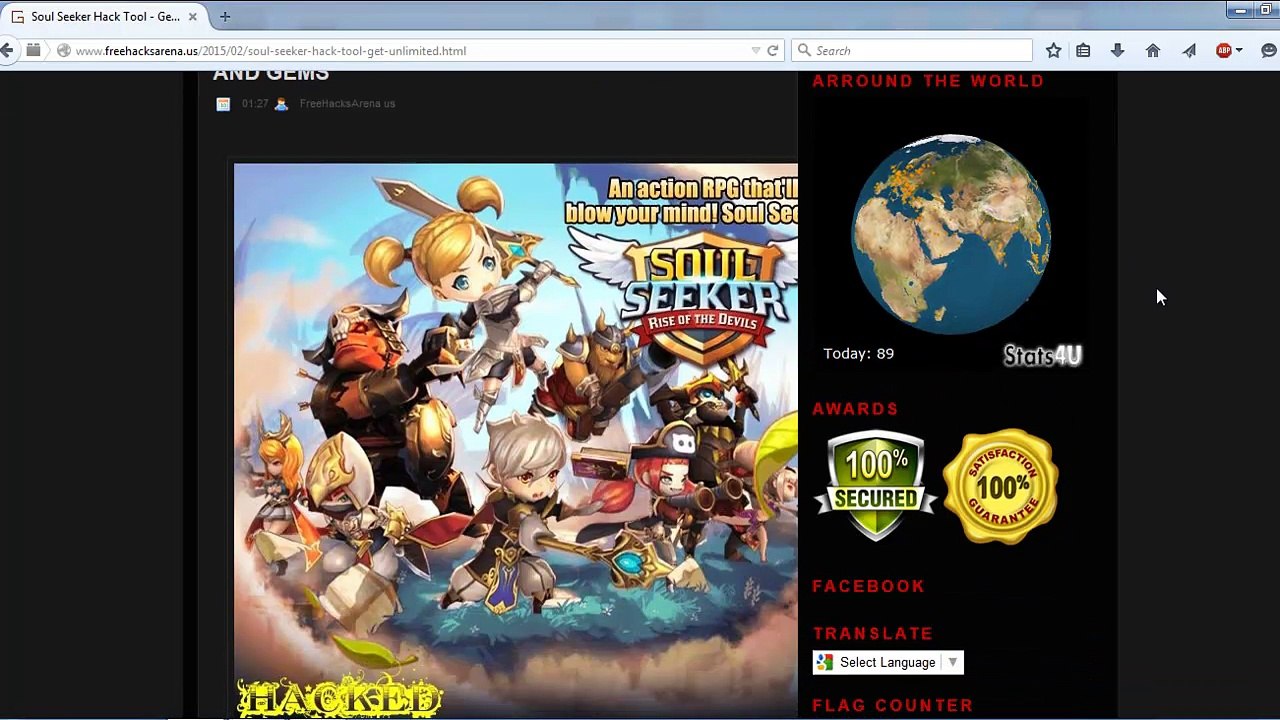Click the author person icon
Screen dimensions: 1280x720
pos(281,104)
